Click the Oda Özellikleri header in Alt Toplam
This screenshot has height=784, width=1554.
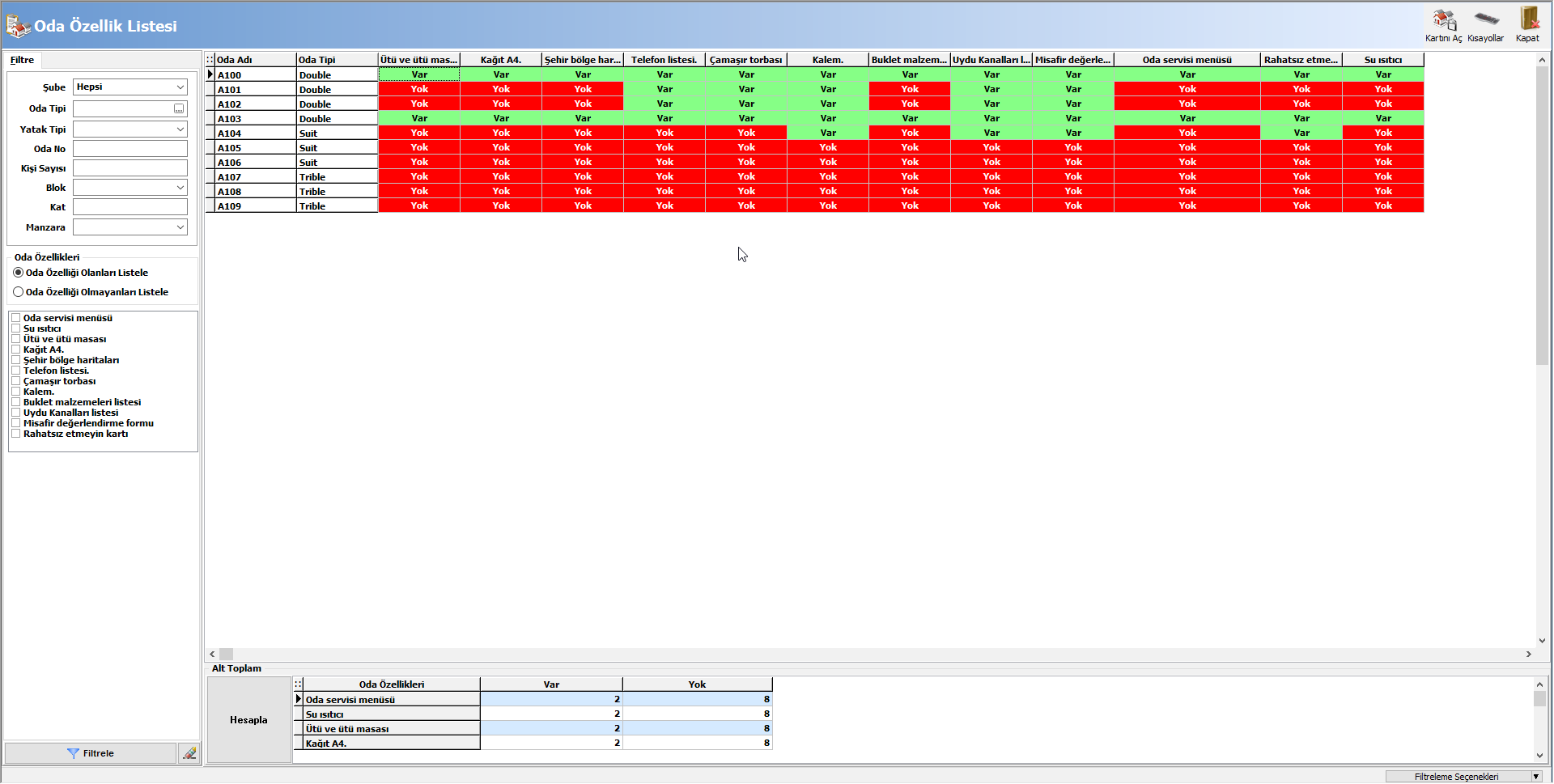click(x=392, y=684)
